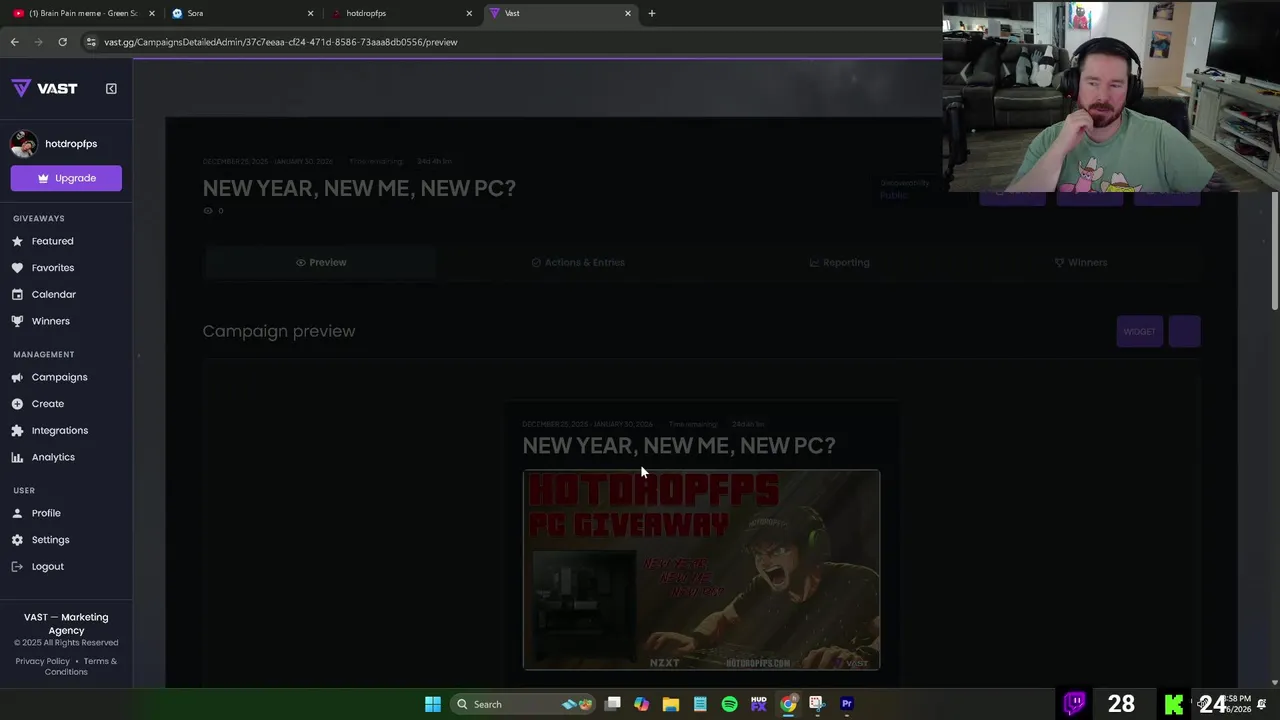Click the Create plus-circle icon
Image resolution: width=1280 pixels, height=720 pixels.
click(x=17, y=404)
